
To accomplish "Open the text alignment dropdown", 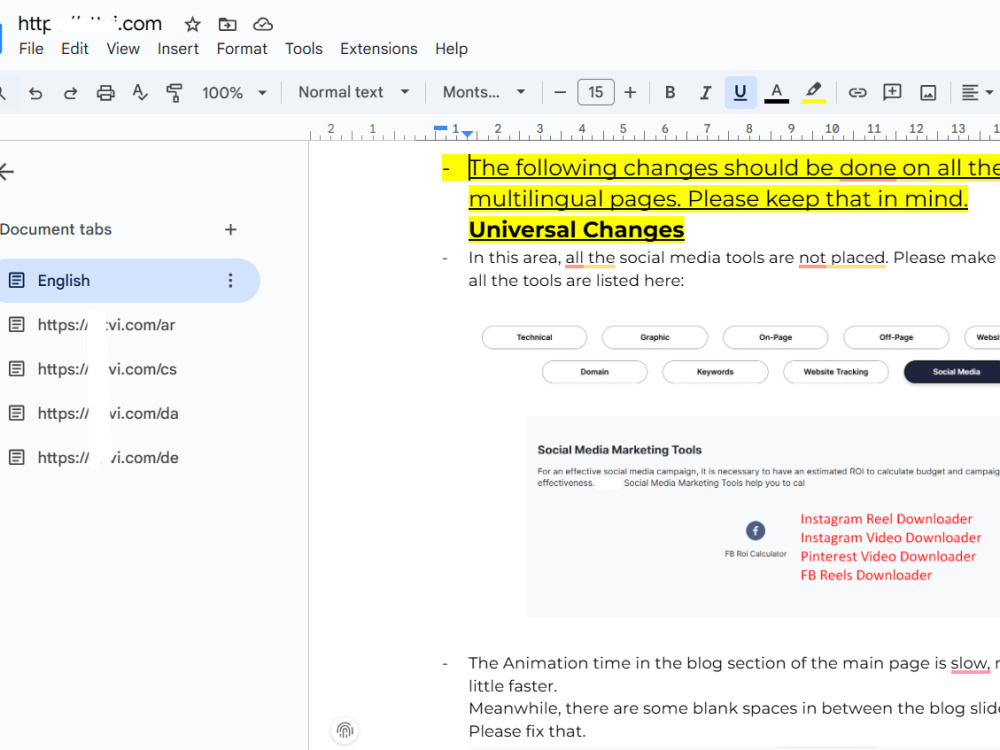I will [977, 92].
